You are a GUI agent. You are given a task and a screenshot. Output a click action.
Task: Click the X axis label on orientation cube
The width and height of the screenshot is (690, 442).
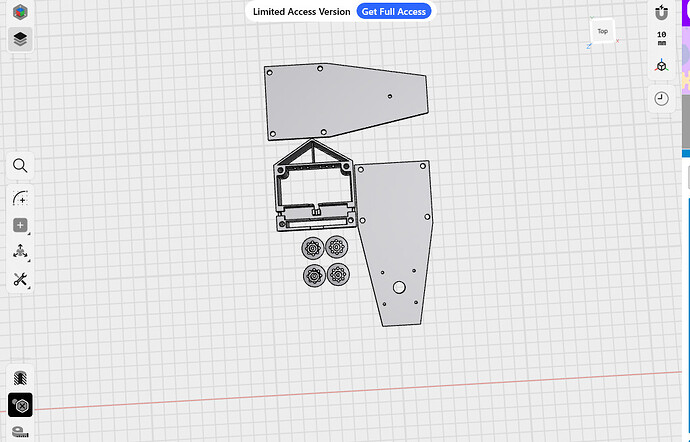pyautogui.click(x=617, y=41)
